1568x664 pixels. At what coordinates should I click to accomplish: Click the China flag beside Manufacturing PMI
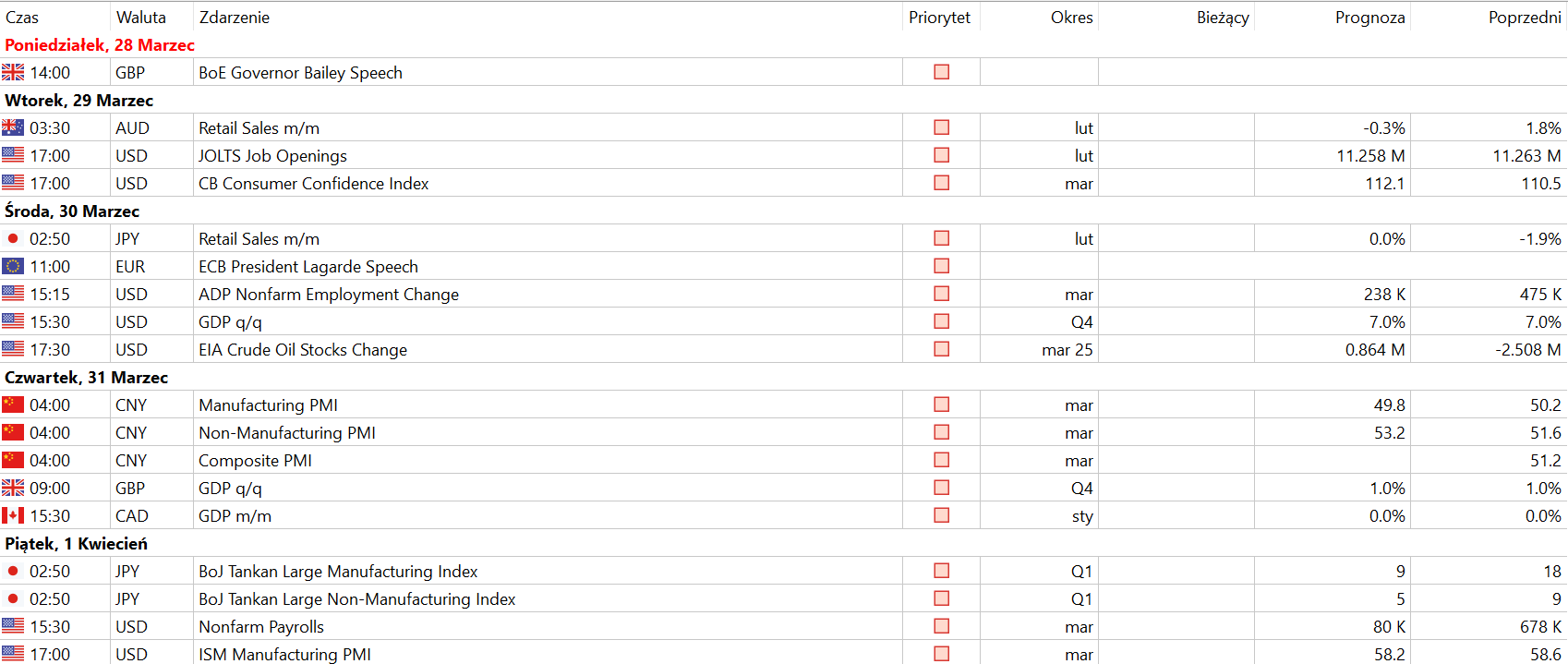(x=13, y=404)
